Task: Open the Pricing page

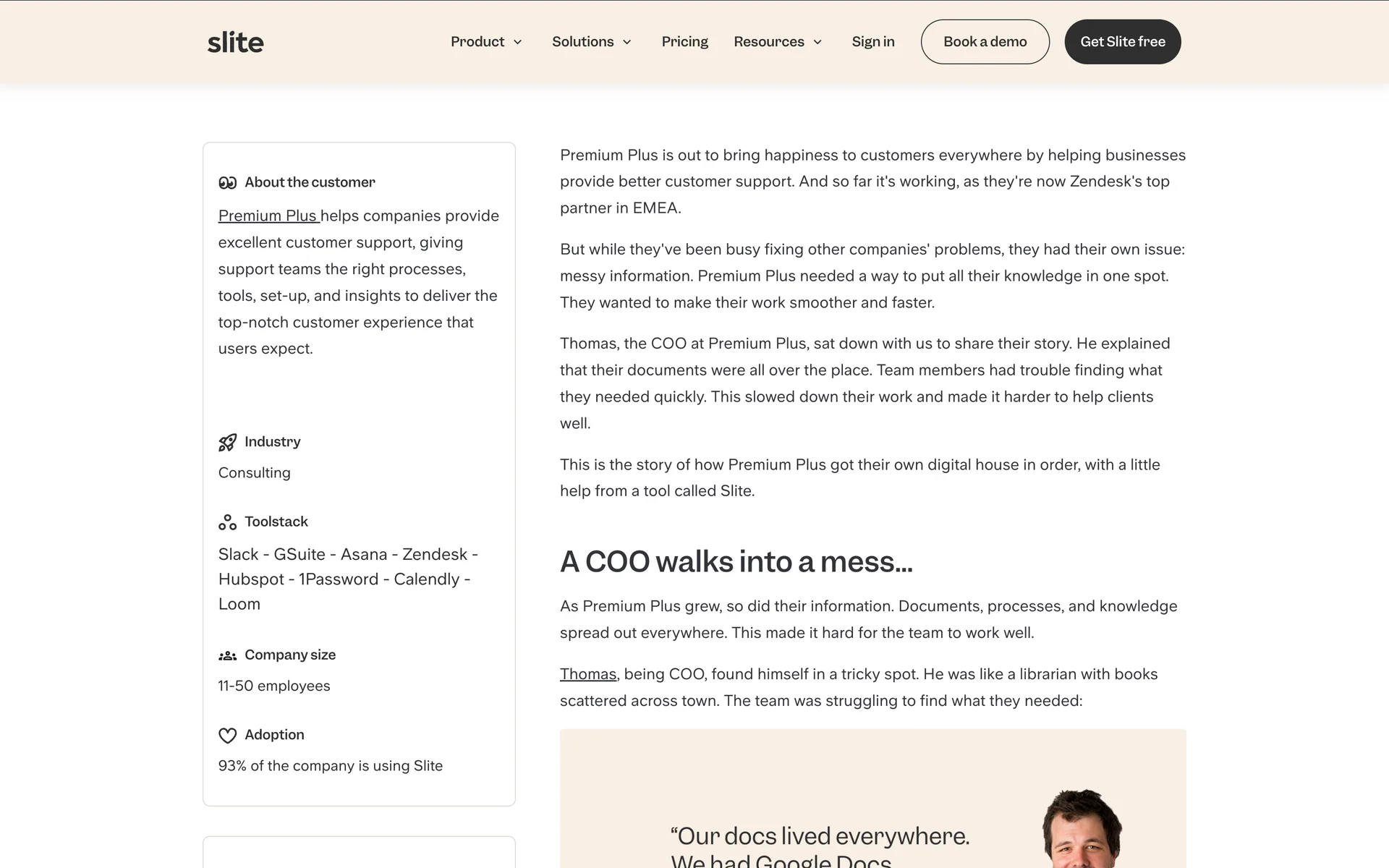Action: coord(684,42)
